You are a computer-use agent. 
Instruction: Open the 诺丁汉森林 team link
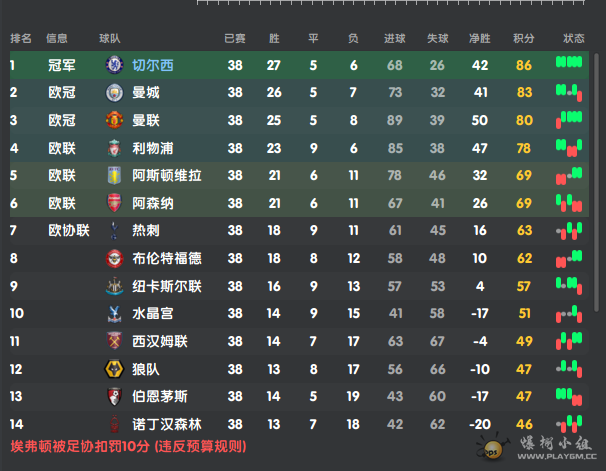tap(167, 424)
